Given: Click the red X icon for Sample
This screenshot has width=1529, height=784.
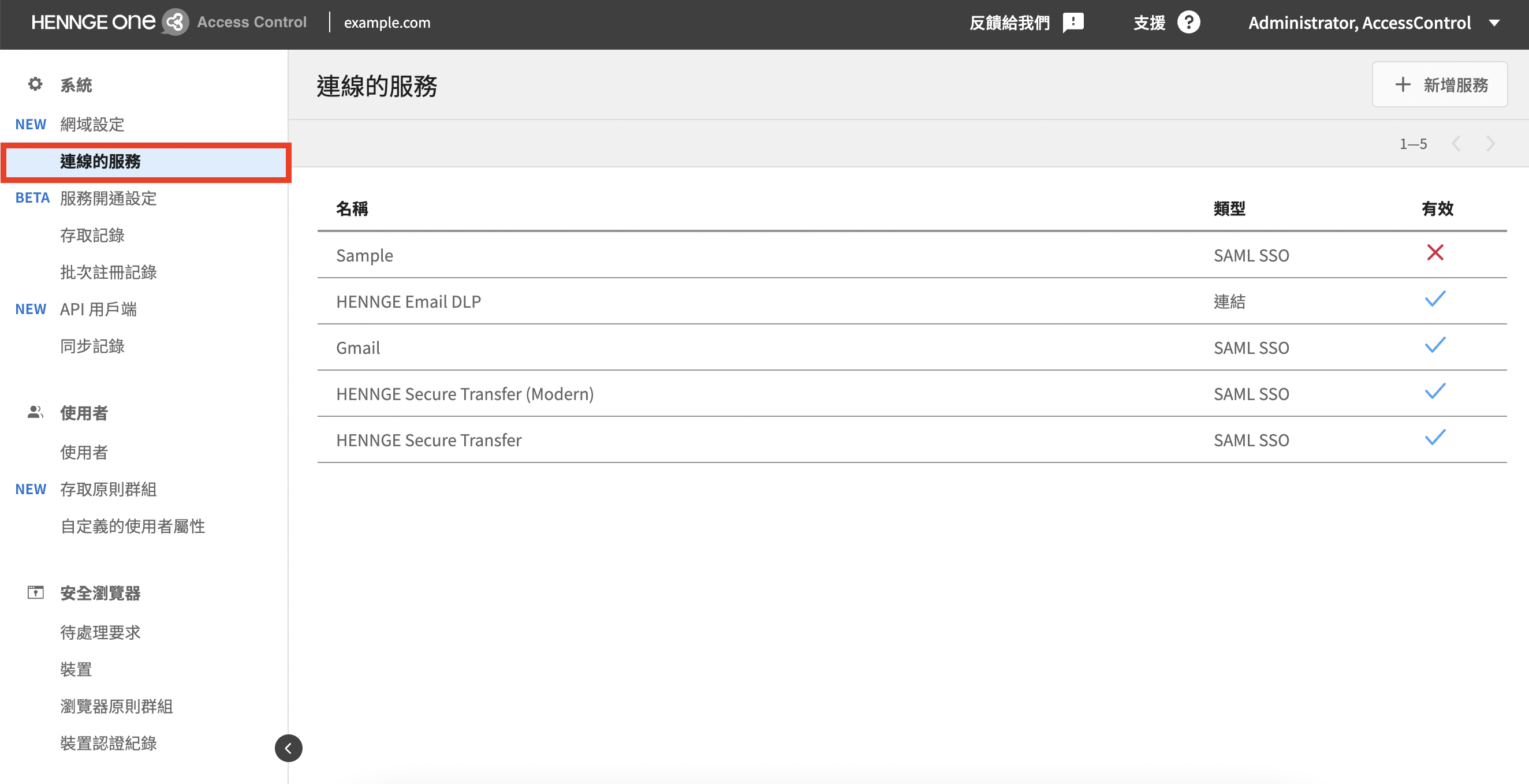Looking at the screenshot, I should [1435, 253].
